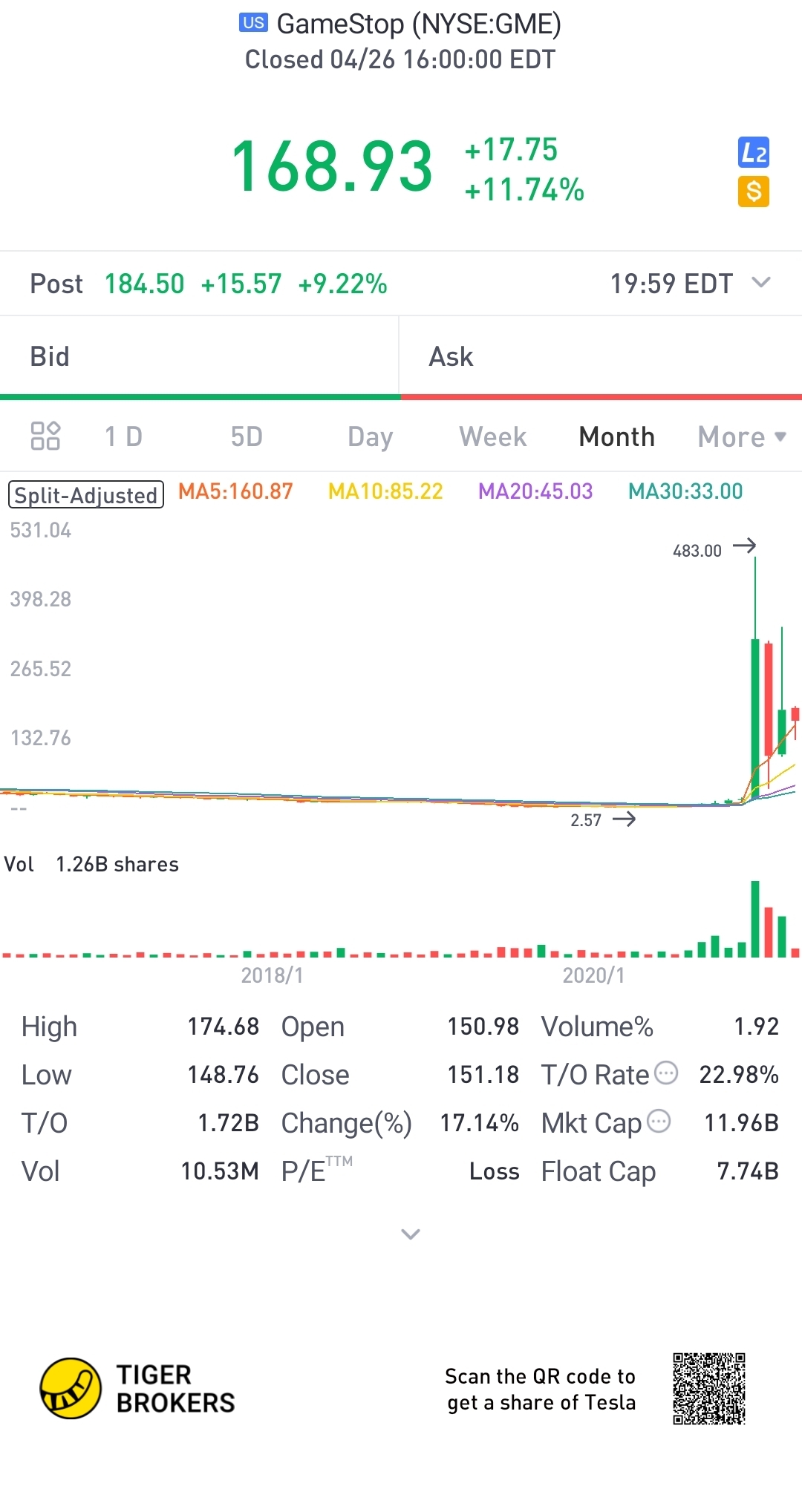Tap the +11.74% change value
The width and height of the screenshot is (802, 1512).
(524, 190)
